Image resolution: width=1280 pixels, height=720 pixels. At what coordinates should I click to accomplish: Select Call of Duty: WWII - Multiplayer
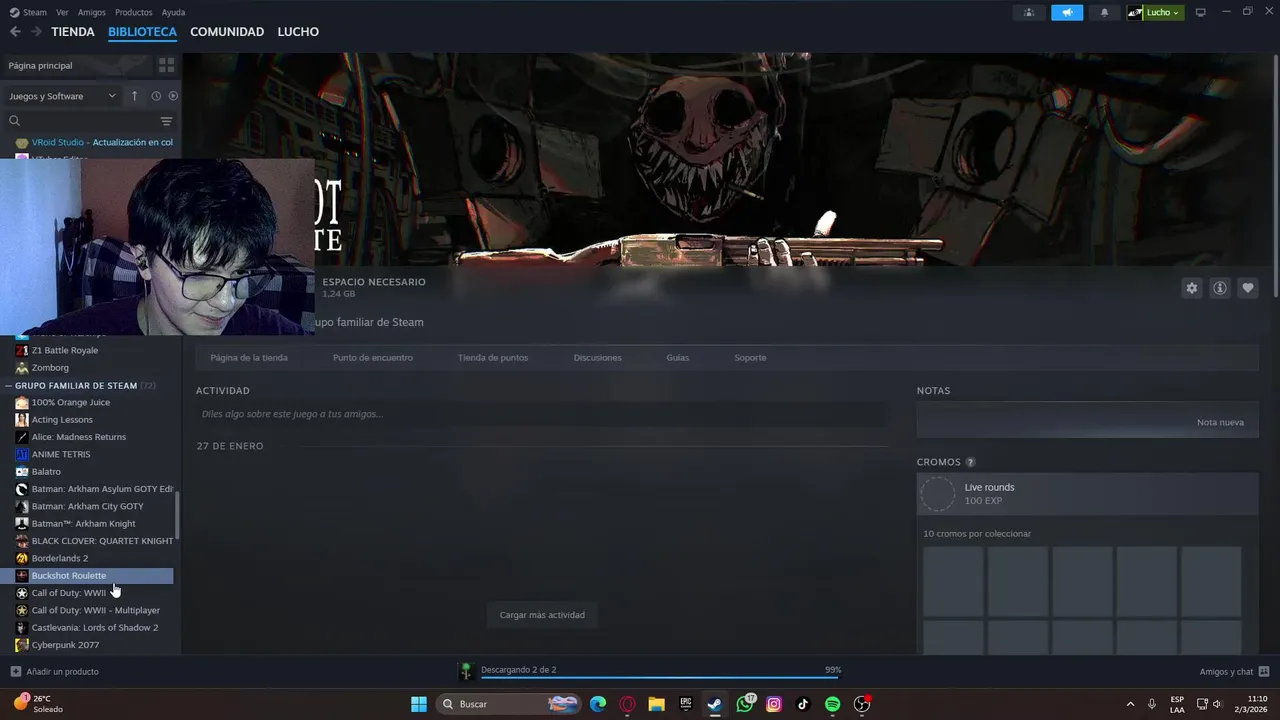[x=94, y=610]
